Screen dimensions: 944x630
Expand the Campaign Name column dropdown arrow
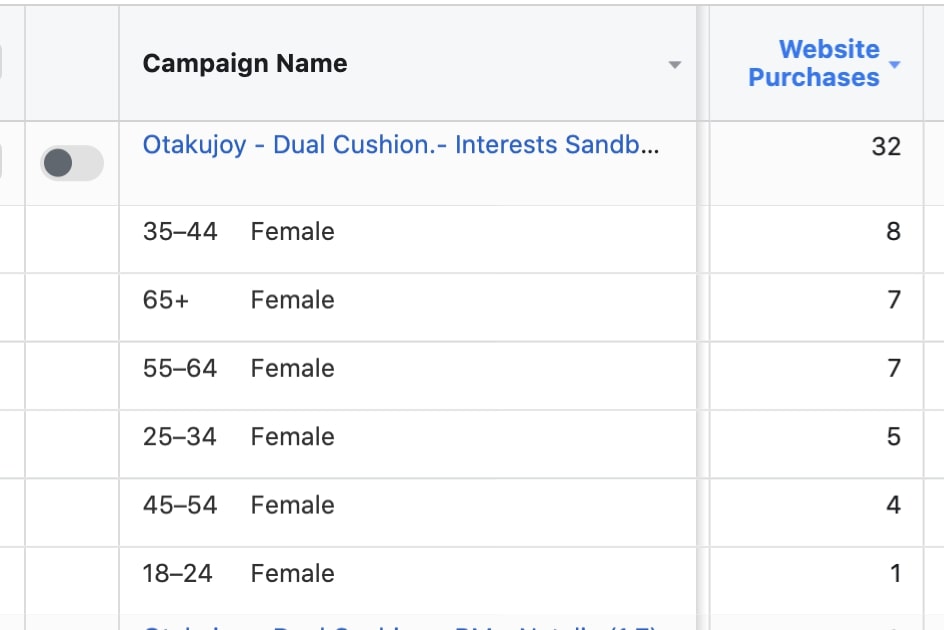coord(676,66)
